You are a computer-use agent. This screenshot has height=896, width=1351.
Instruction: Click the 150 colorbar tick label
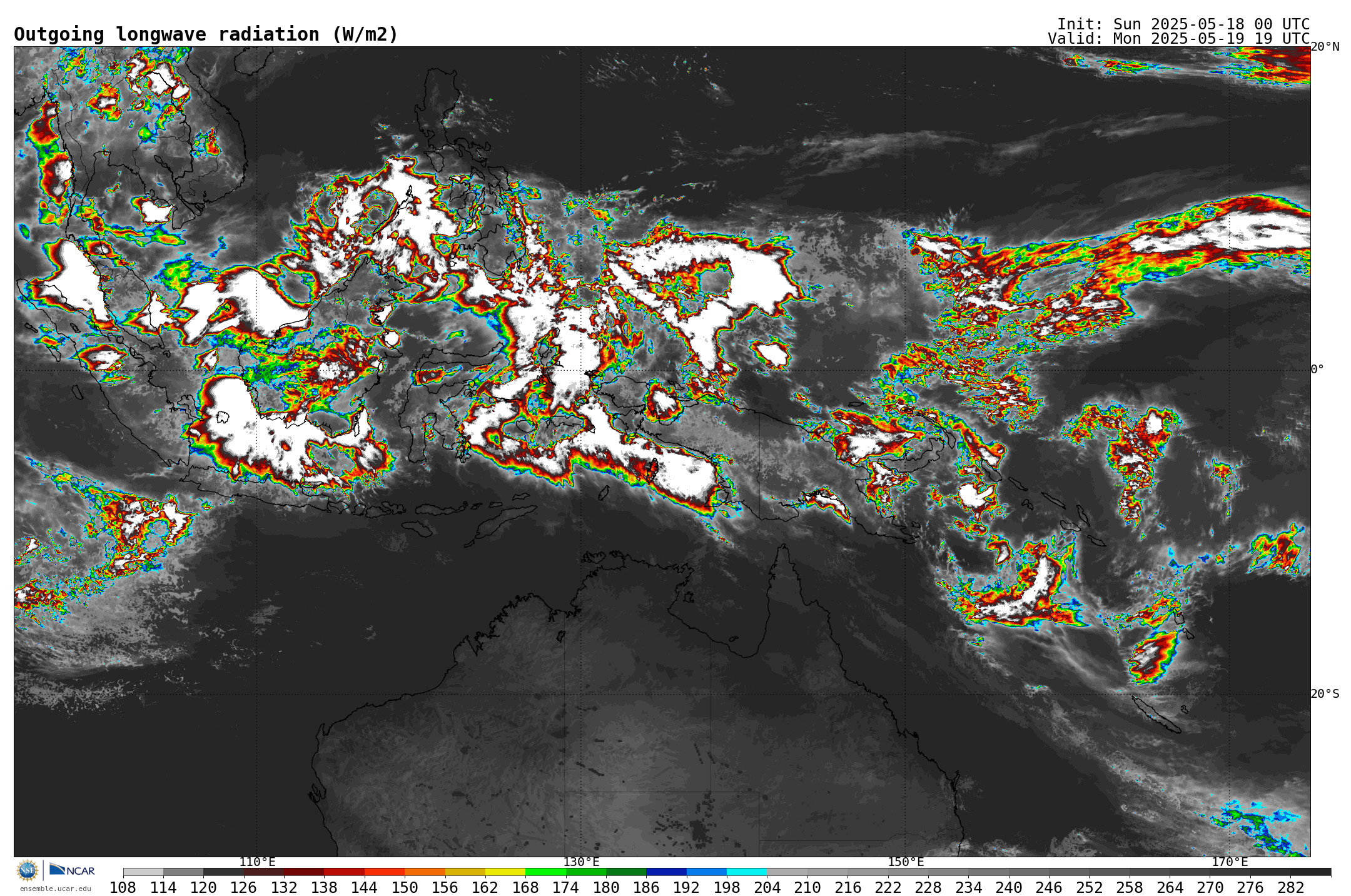(x=405, y=888)
